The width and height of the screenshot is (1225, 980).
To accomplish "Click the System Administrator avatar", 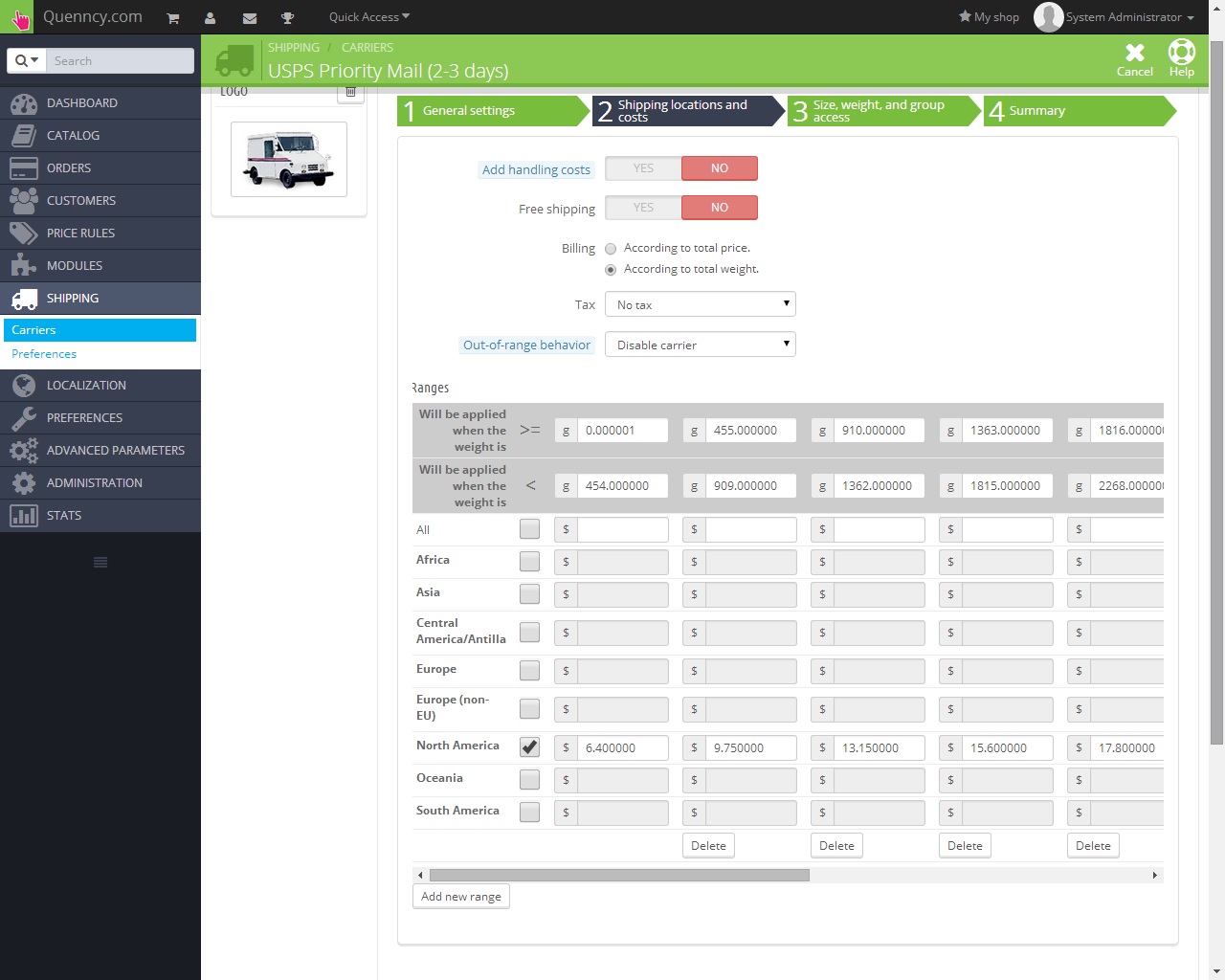I will (1049, 16).
